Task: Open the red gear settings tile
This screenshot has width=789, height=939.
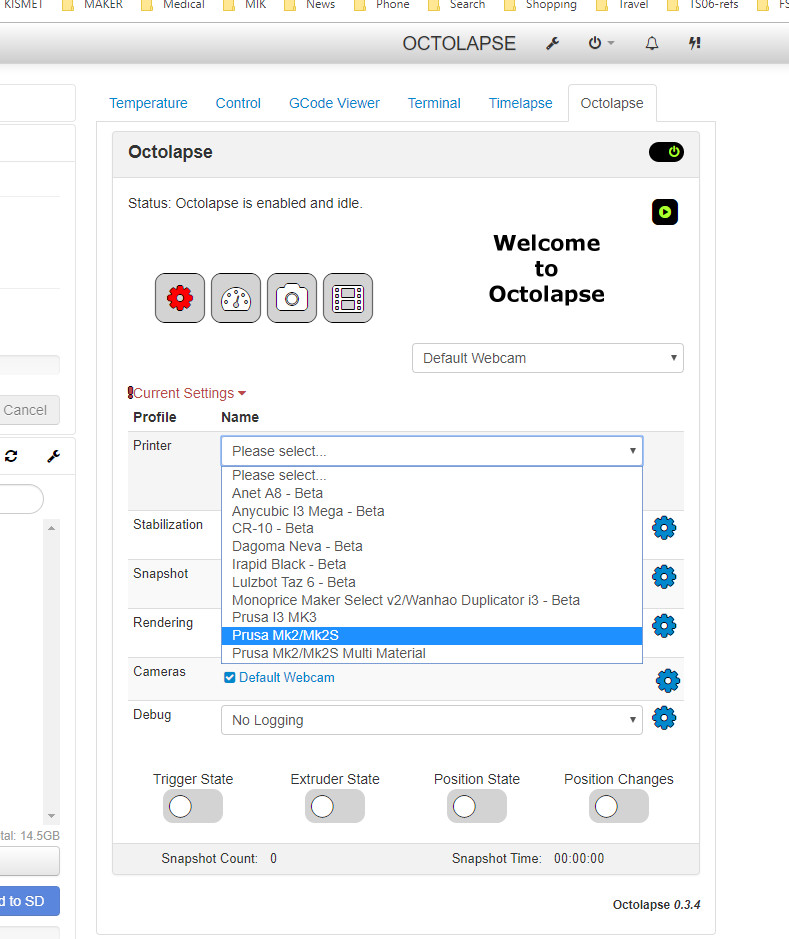Action: click(x=180, y=298)
